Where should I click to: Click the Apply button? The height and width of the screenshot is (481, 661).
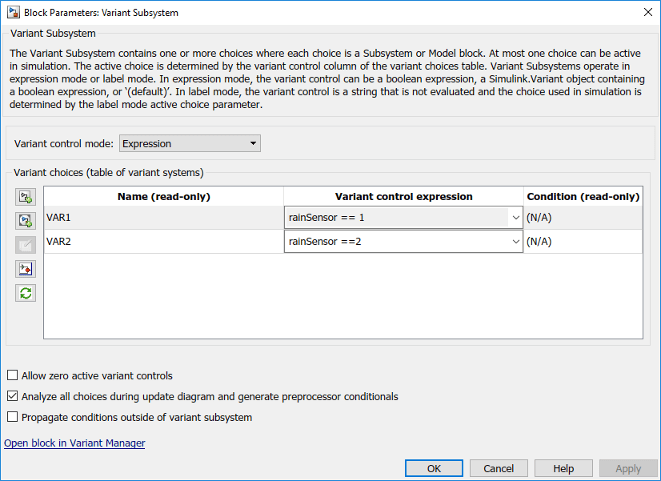point(628,468)
